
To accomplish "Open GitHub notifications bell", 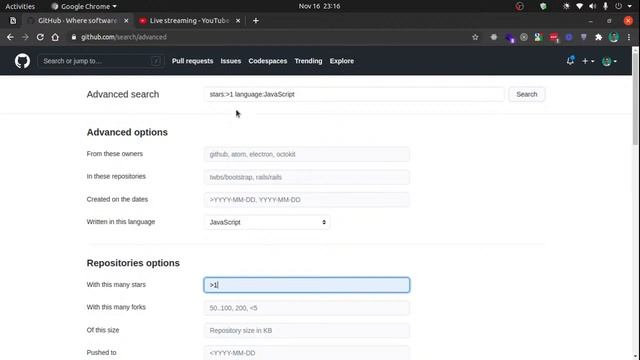I will (x=570, y=61).
